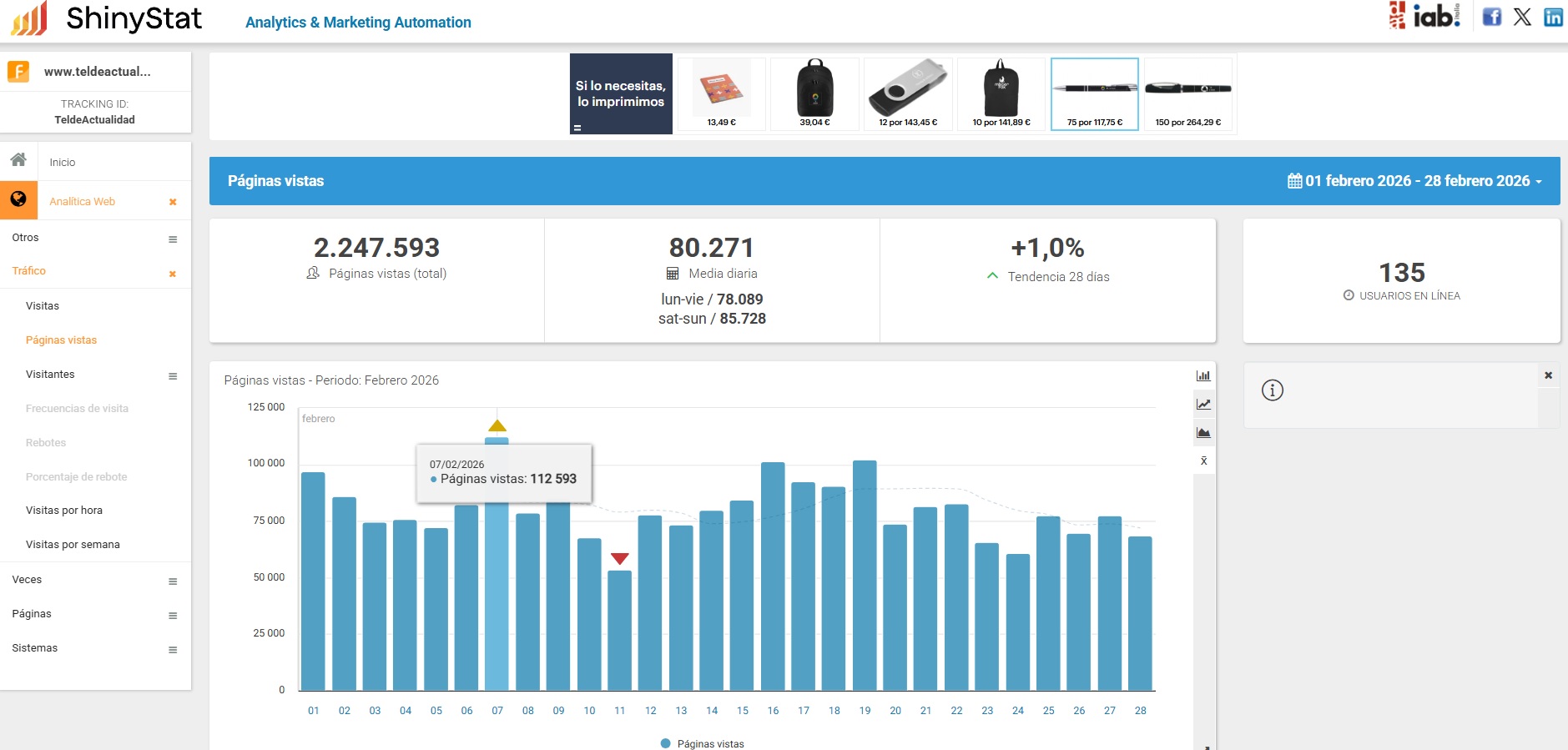Viewport: 1568px width, 750px height.
Task: Open Visitas por semana report
Action: point(73,545)
